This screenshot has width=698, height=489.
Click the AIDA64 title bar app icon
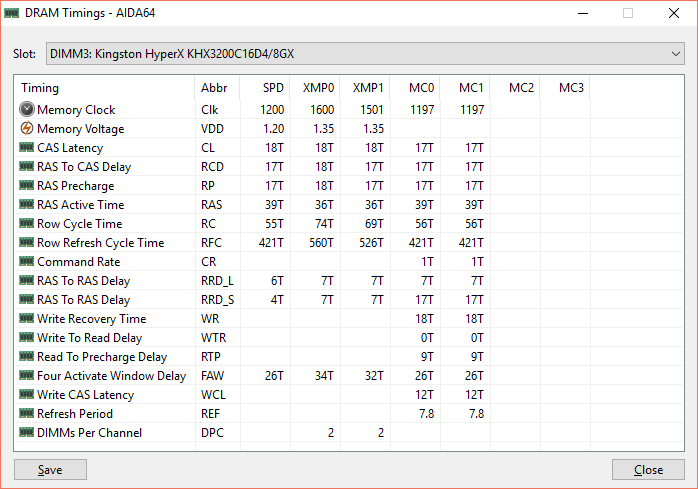click(13, 13)
